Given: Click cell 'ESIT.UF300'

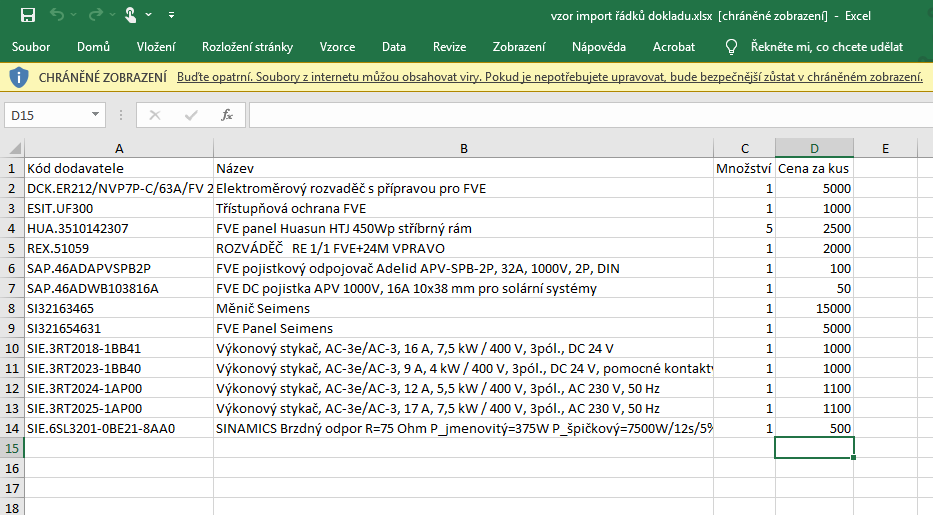Looking at the screenshot, I should tap(119, 209).
